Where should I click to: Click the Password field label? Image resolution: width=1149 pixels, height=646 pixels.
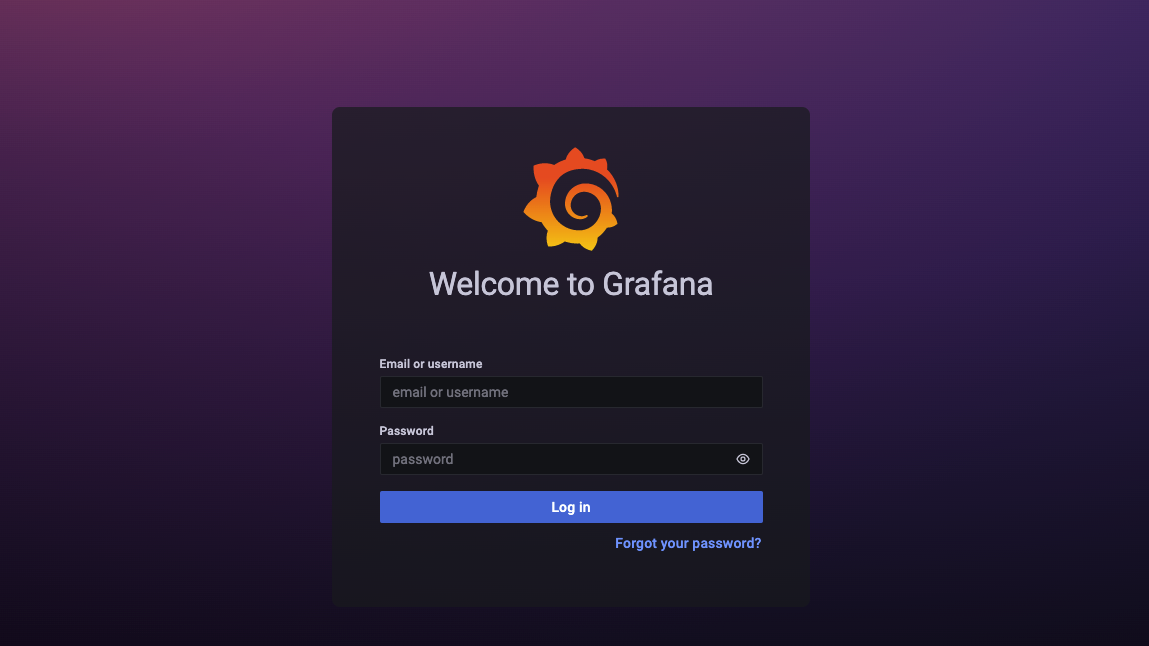coord(406,431)
